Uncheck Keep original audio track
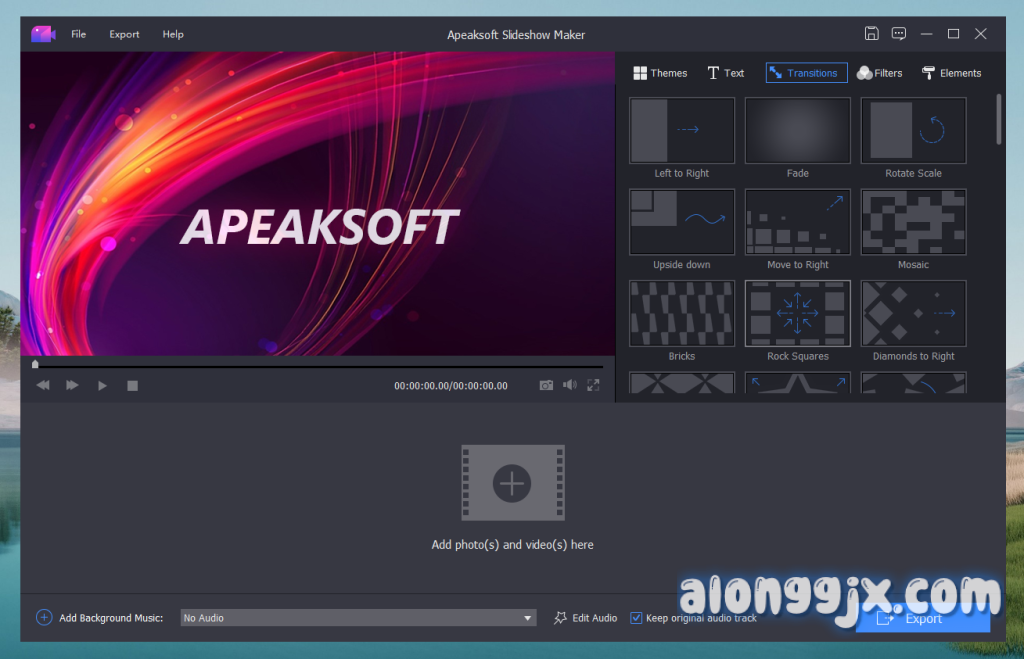 pyautogui.click(x=636, y=618)
